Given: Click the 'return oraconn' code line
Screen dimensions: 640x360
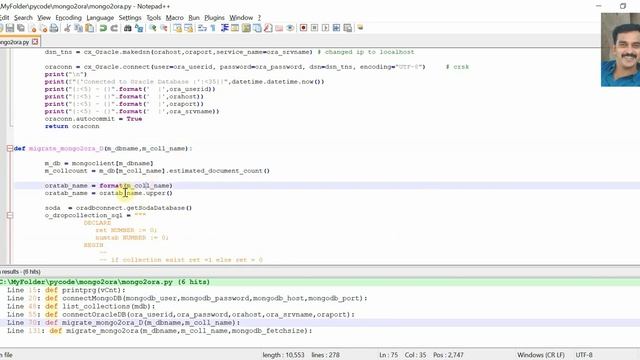Looking at the screenshot, I should click(72, 126).
